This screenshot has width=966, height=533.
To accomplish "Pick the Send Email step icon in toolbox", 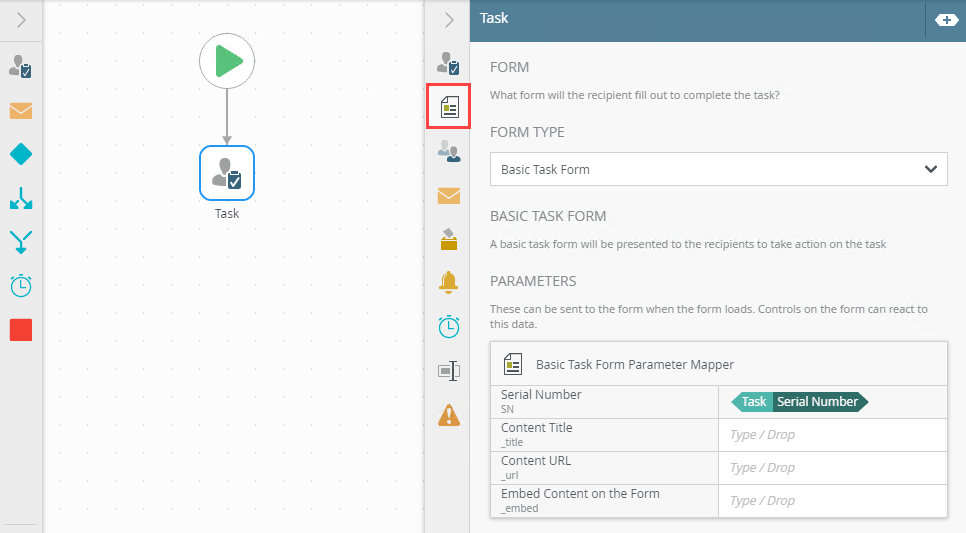I will [21, 110].
